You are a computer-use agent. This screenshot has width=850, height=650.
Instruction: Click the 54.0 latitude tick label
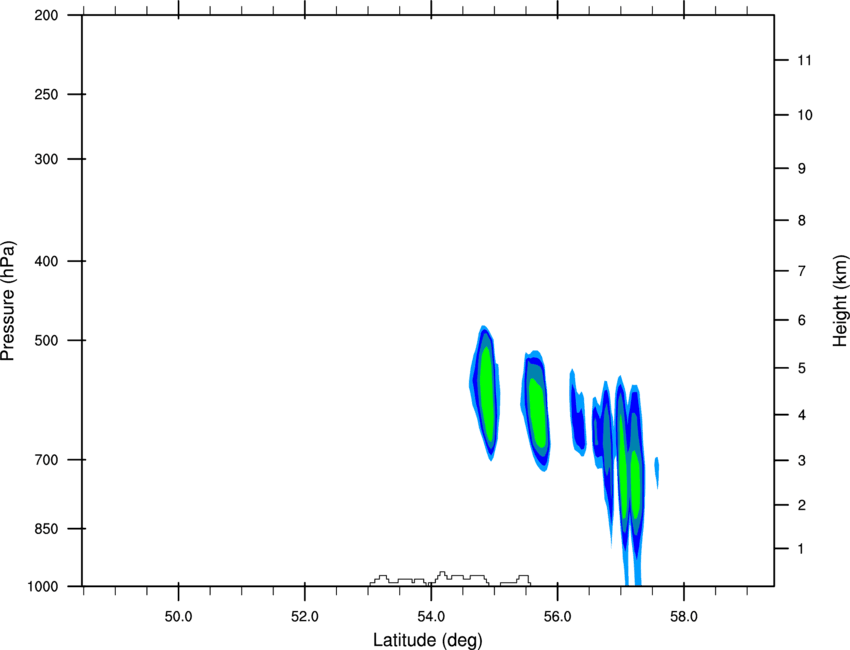tap(432, 617)
